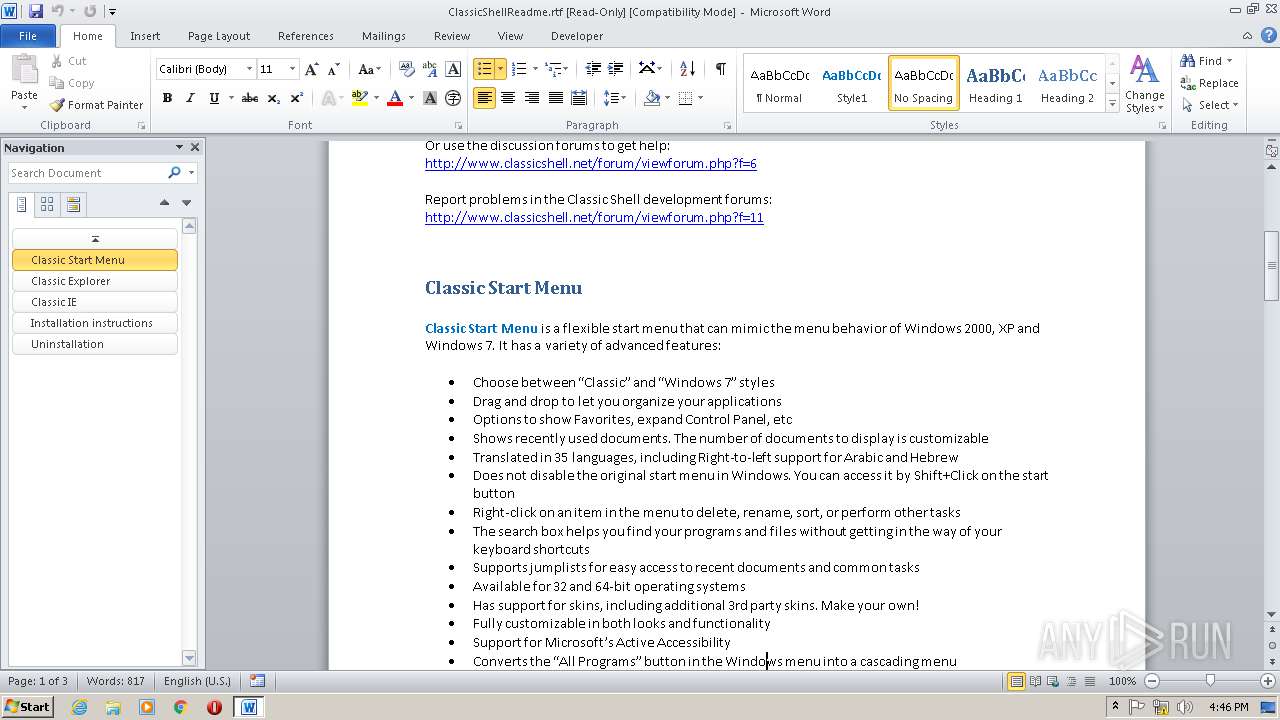Click the Search Document field
Screen dimensions: 1280x720
point(87,173)
